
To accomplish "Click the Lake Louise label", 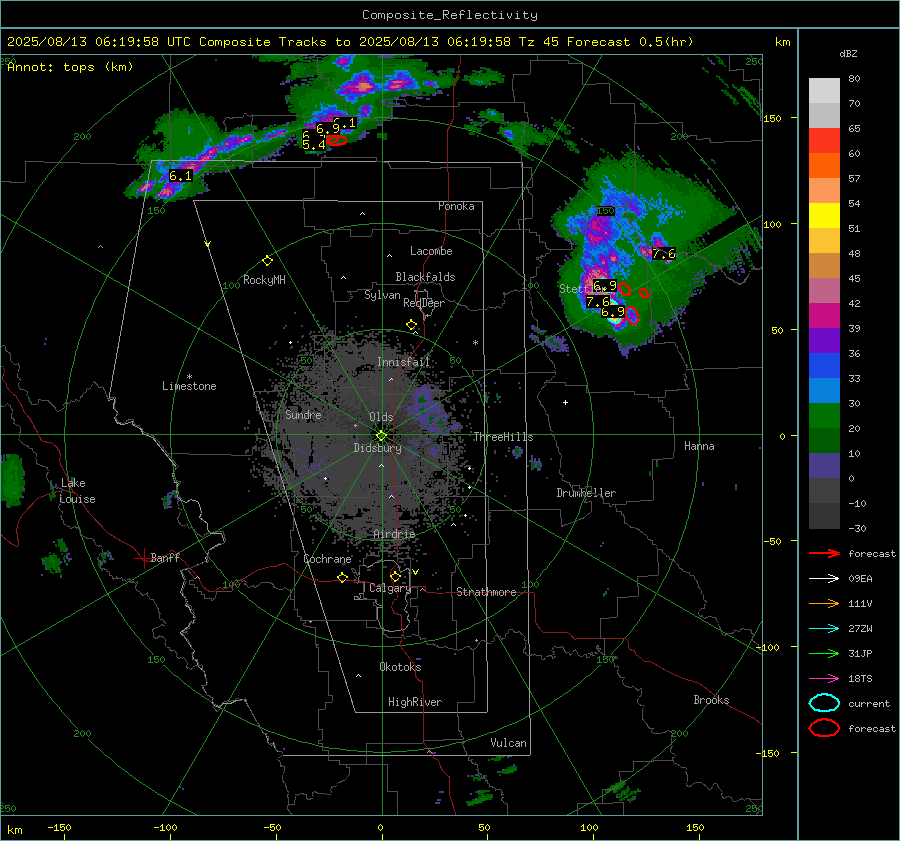I will (x=77, y=491).
